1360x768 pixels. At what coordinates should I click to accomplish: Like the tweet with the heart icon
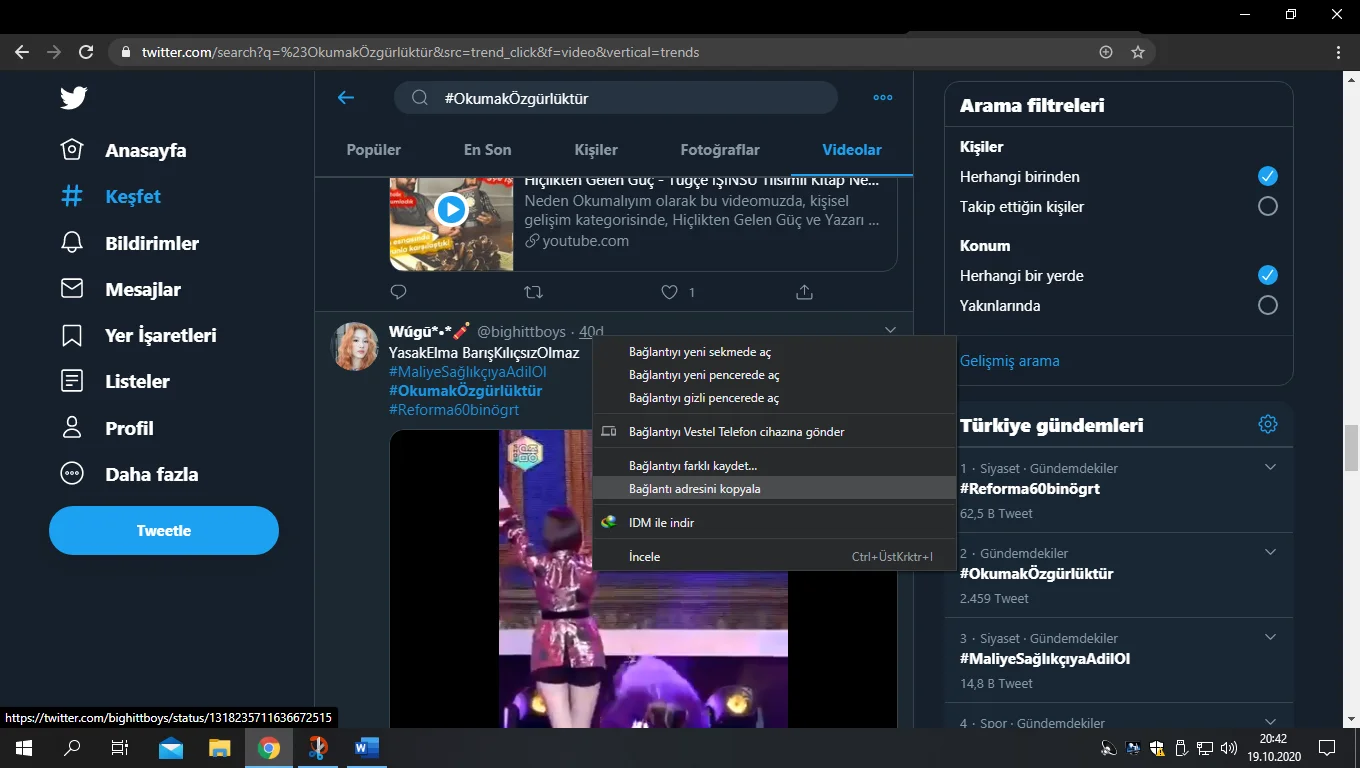670,292
